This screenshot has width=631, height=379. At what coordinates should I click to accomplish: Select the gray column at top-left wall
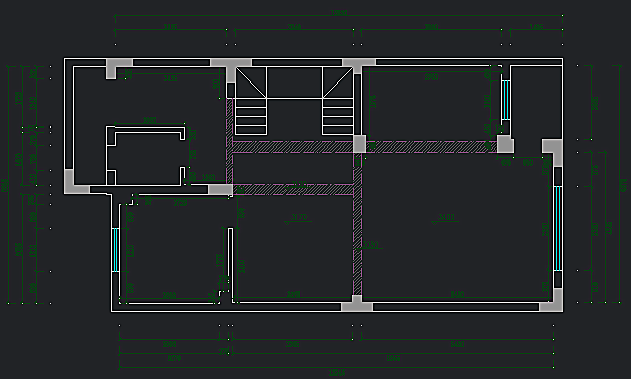coord(117,68)
